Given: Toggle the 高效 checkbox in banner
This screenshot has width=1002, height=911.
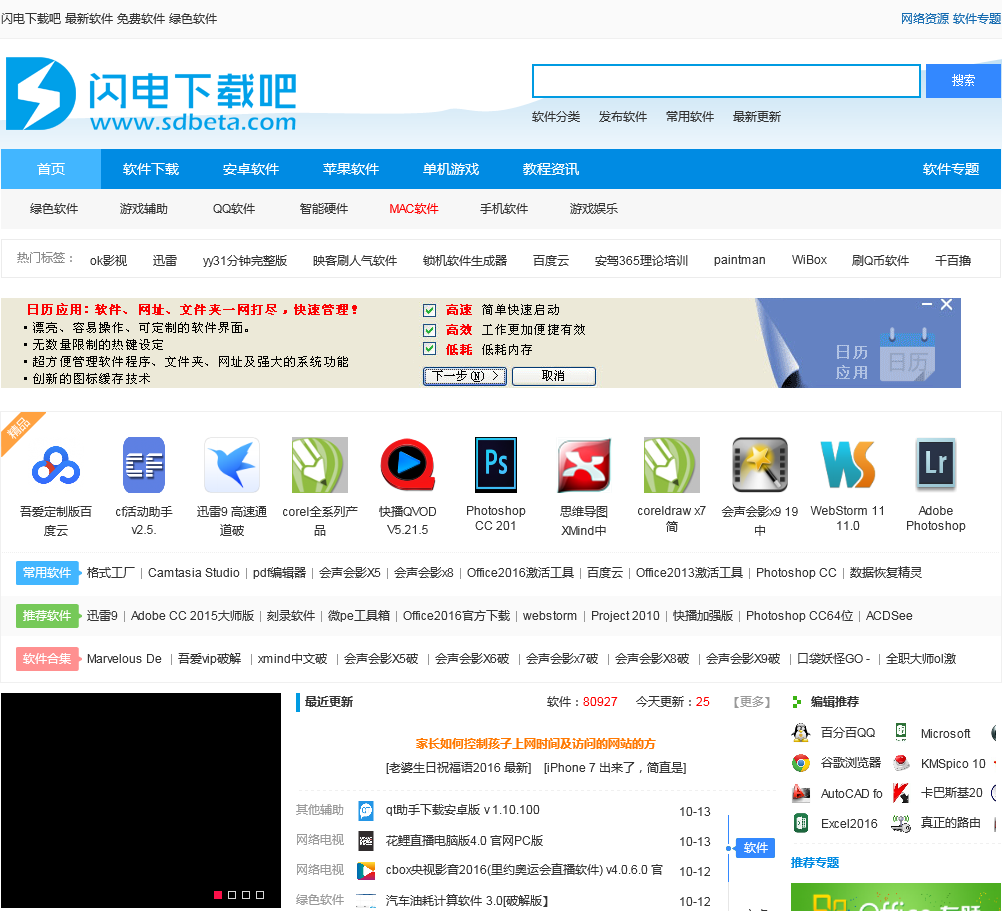Looking at the screenshot, I should pyautogui.click(x=429, y=330).
